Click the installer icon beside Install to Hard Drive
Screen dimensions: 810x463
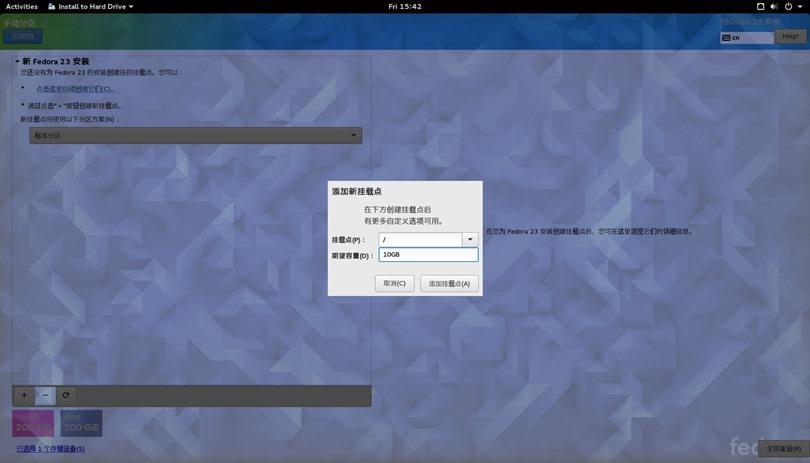52,6
